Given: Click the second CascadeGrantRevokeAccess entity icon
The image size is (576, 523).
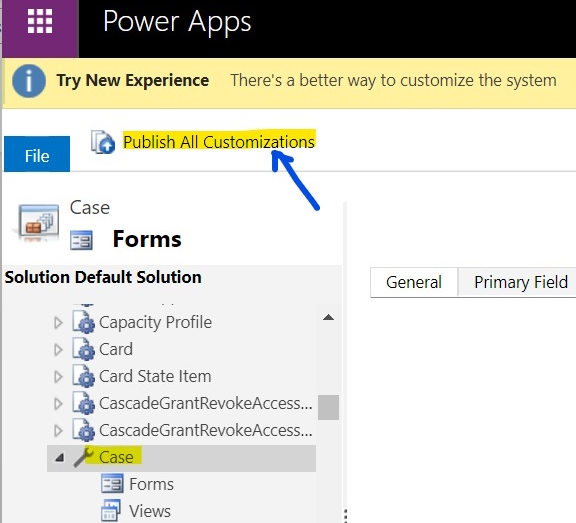Looking at the screenshot, I should [83, 430].
